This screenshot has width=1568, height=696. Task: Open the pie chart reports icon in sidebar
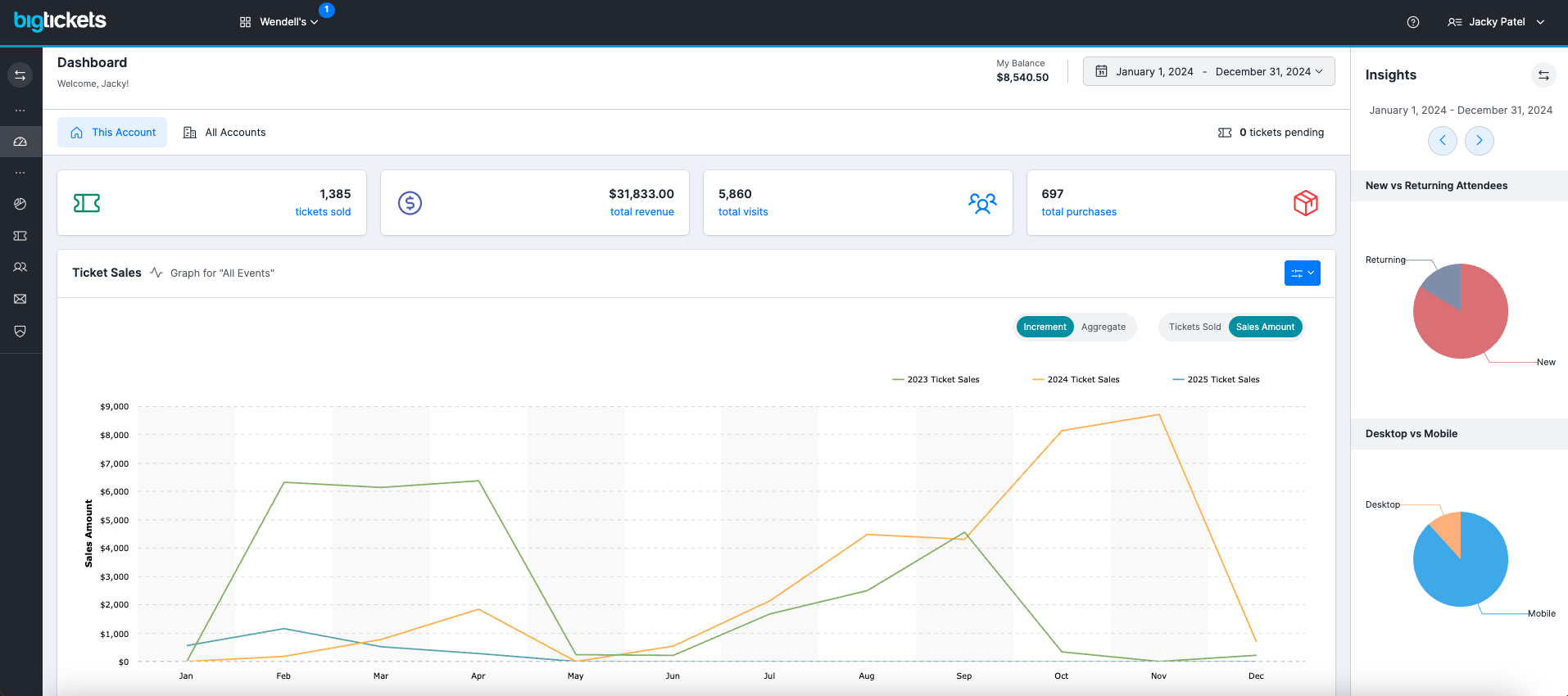[x=20, y=204]
